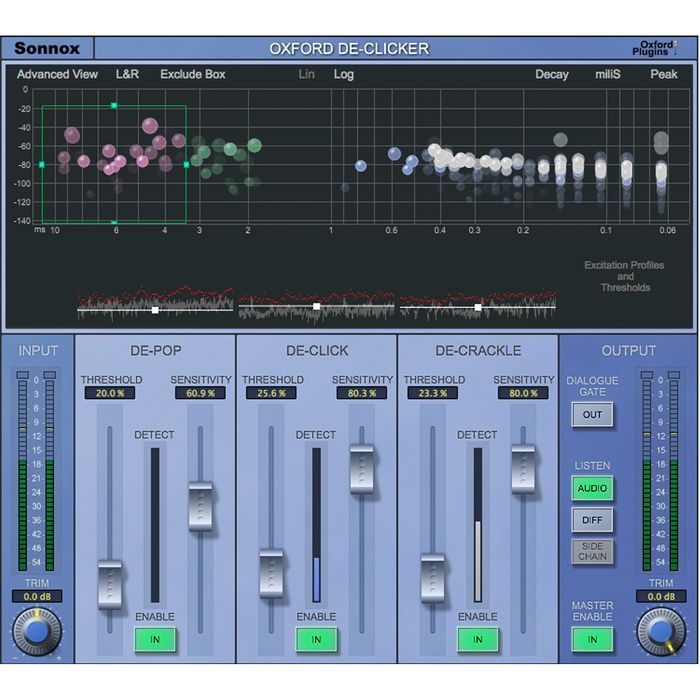Disable the De-Pop IN enable button
This screenshot has height=700, width=700.
click(x=155, y=639)
